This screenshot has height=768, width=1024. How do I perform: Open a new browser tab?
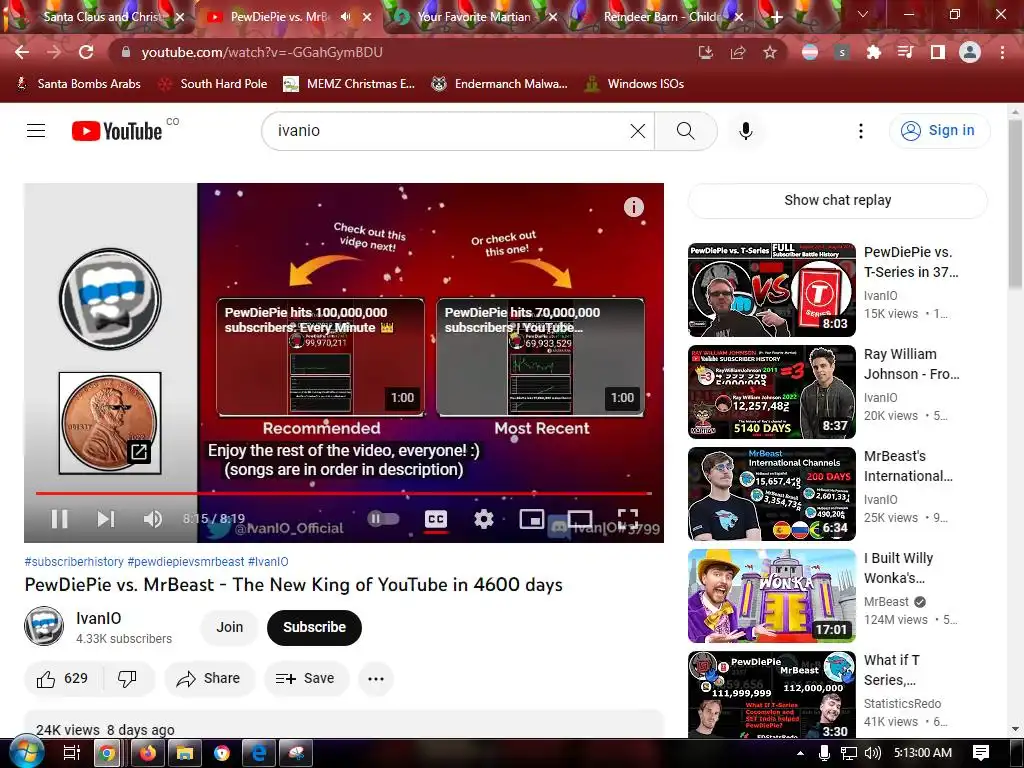coord(776,17)
